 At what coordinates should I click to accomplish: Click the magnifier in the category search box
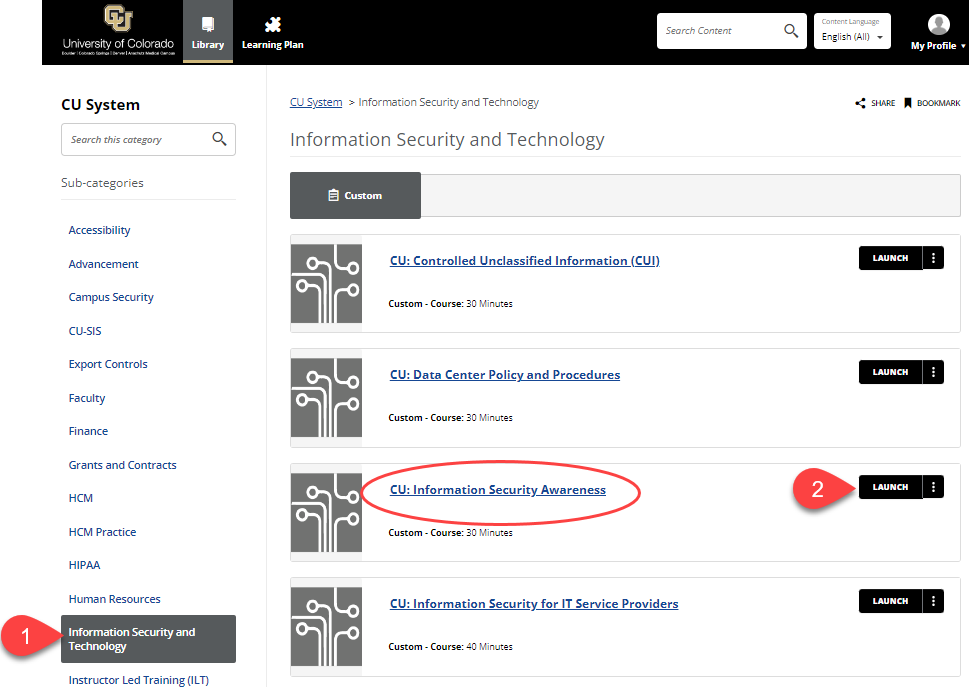[219, 139]
